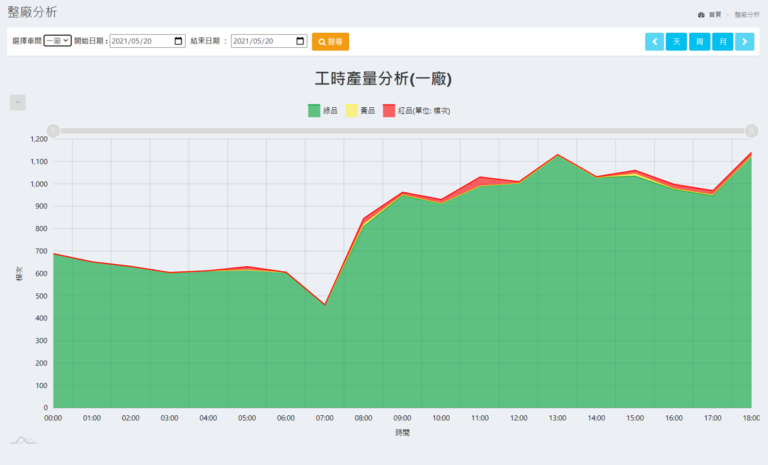The image size is (768, 465).
Task: Switch to 月 month view
Action: 722,42
